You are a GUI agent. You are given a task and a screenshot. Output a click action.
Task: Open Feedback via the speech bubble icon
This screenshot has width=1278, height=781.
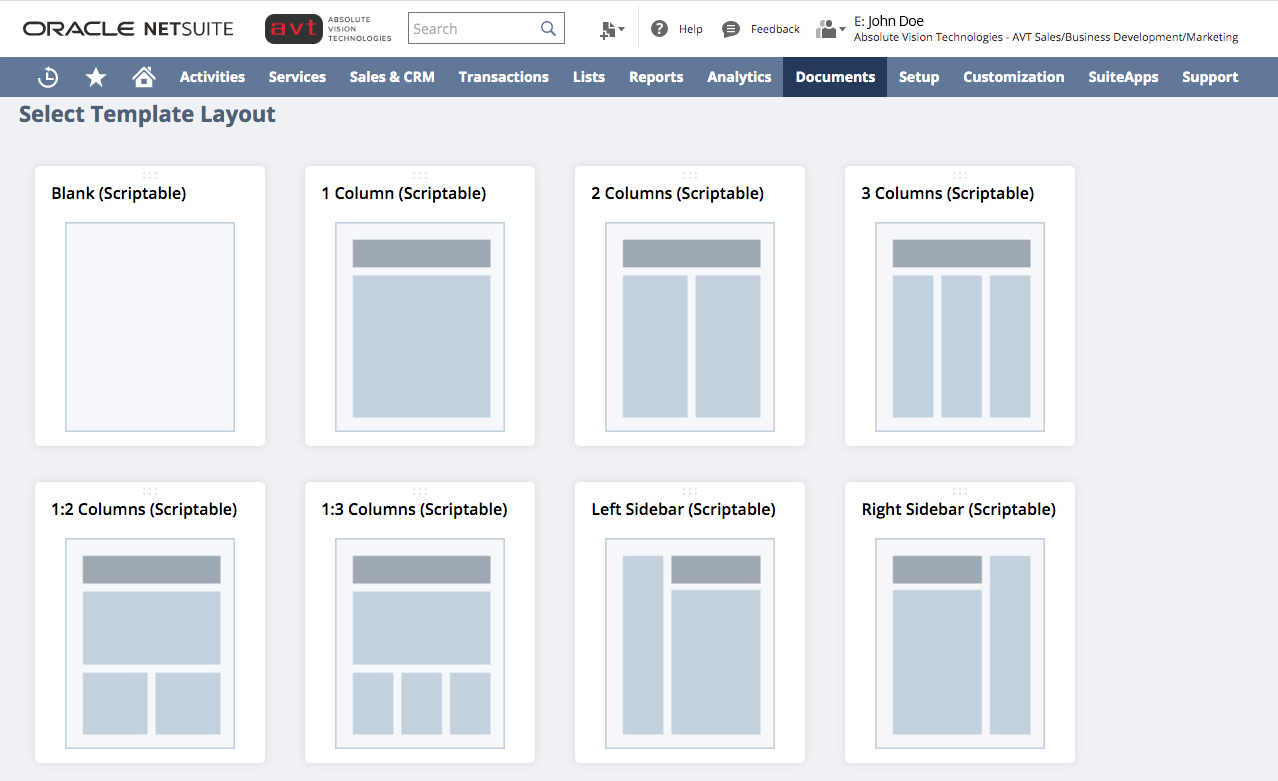pyautogui.click(x=729, y=29)
